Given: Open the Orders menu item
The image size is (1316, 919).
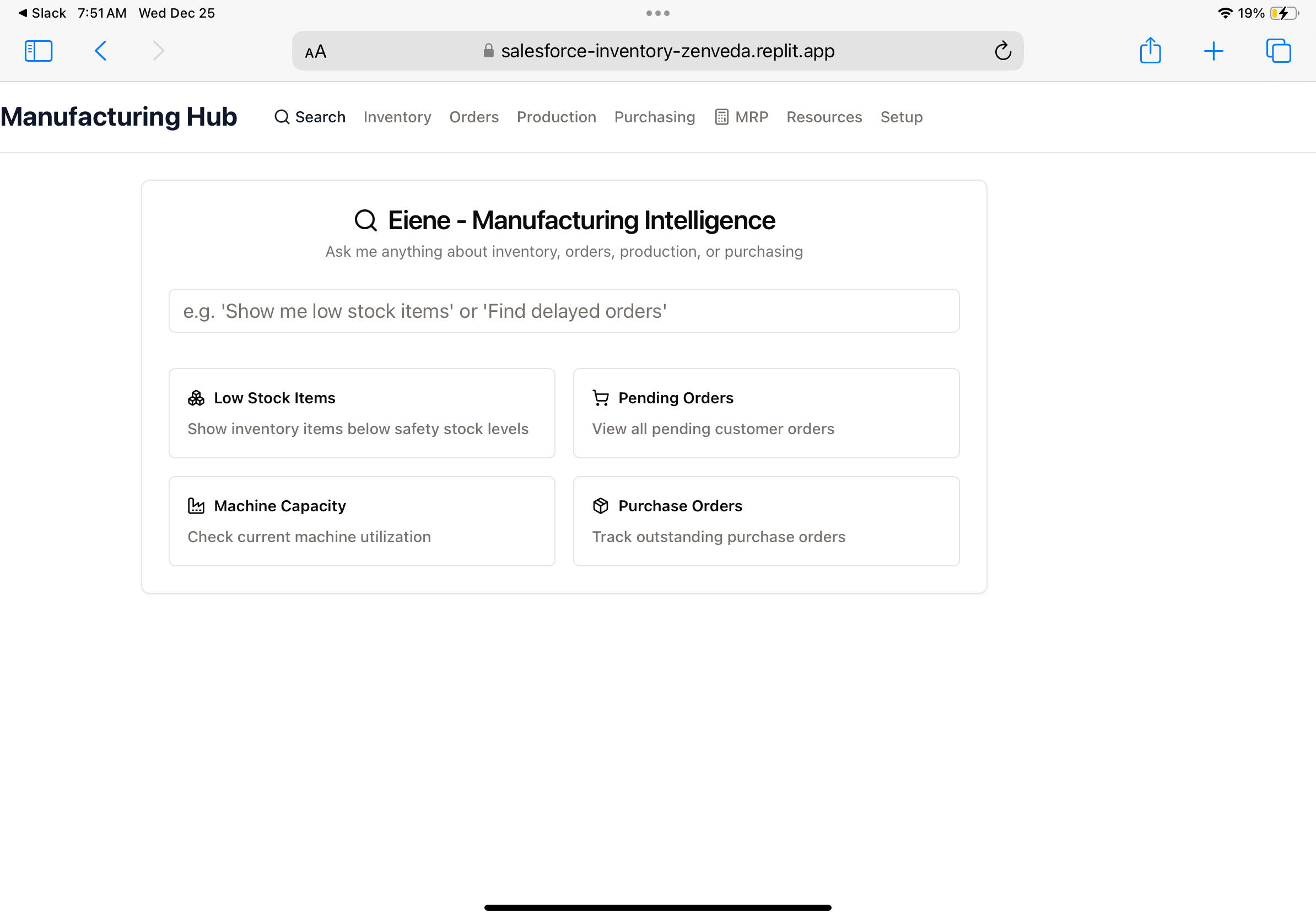Looking at the screenshot, I should [x=473, y=117].
